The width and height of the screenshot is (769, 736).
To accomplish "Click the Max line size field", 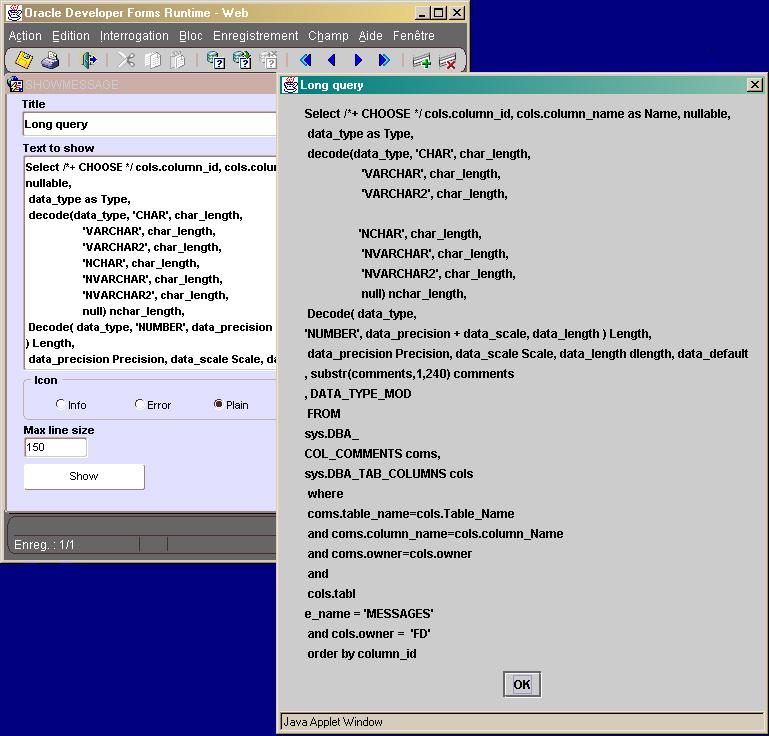I will (x=55, y=447).
